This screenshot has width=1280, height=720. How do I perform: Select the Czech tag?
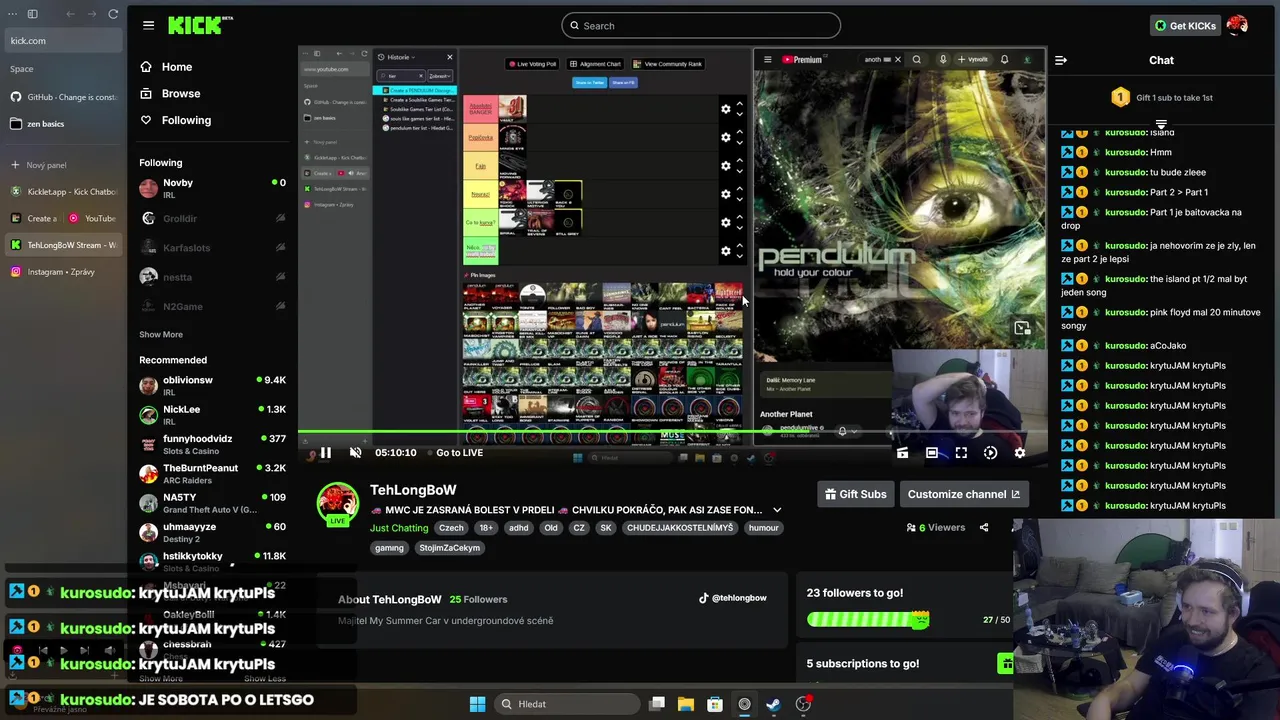451,528
